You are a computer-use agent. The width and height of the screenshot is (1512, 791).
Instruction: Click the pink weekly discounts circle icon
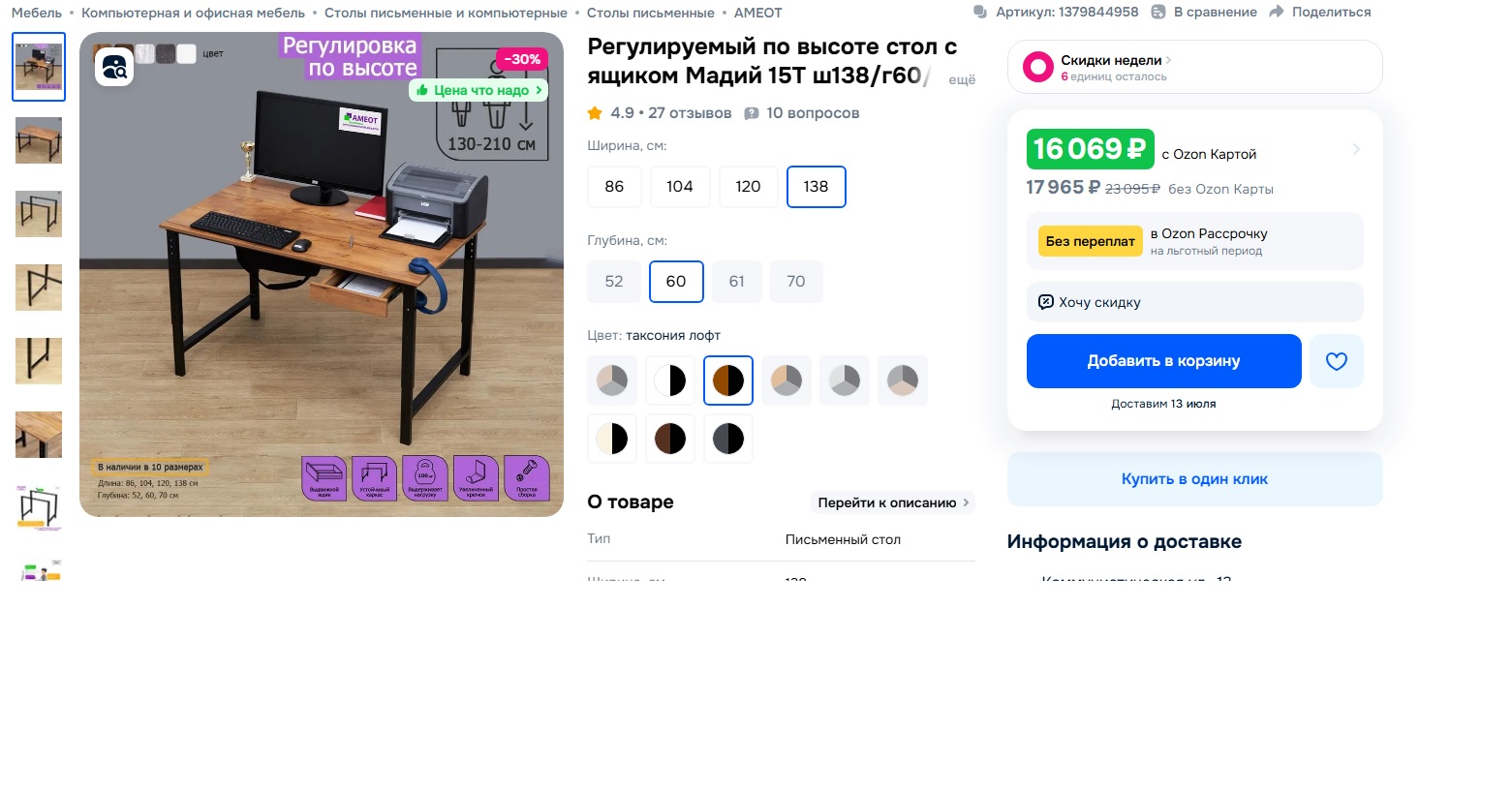tap(1038, 67)
